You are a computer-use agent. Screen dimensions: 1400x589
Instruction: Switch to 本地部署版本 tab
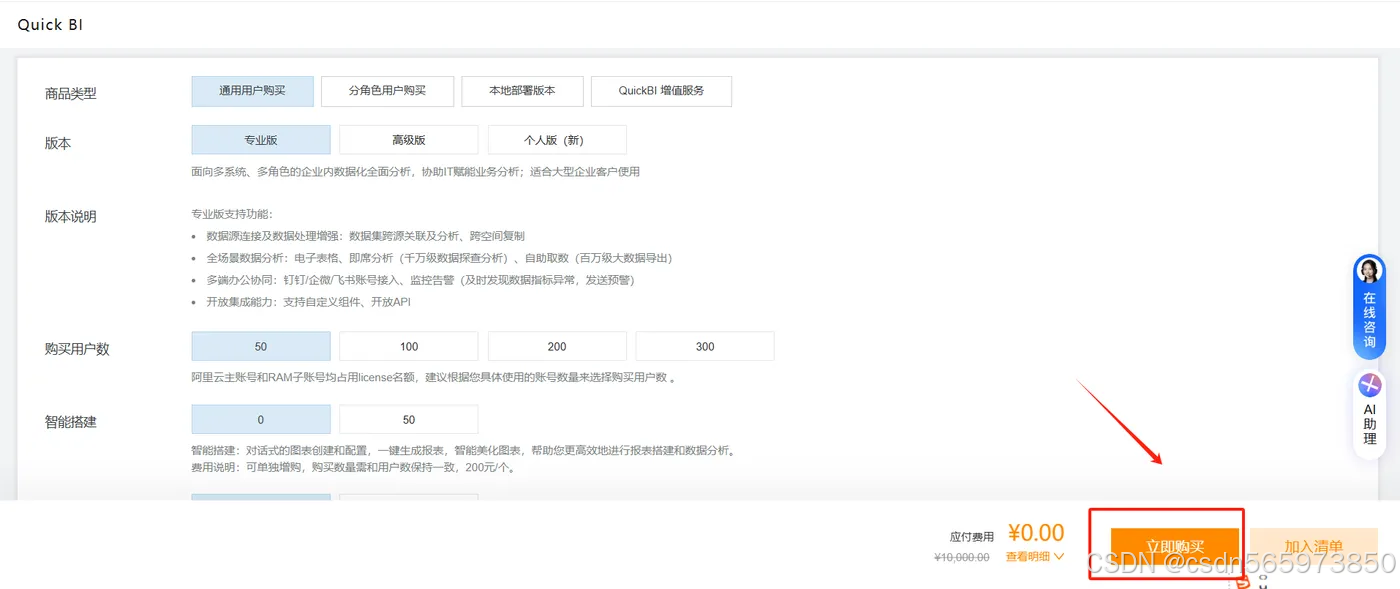(521, 90)
